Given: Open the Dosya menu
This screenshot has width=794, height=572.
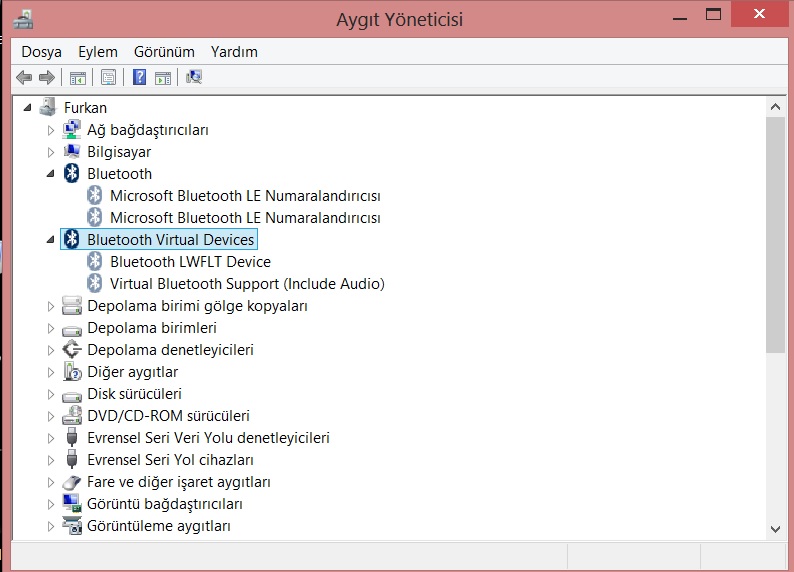Looking at the screenshot, I should tap(41, 52).
